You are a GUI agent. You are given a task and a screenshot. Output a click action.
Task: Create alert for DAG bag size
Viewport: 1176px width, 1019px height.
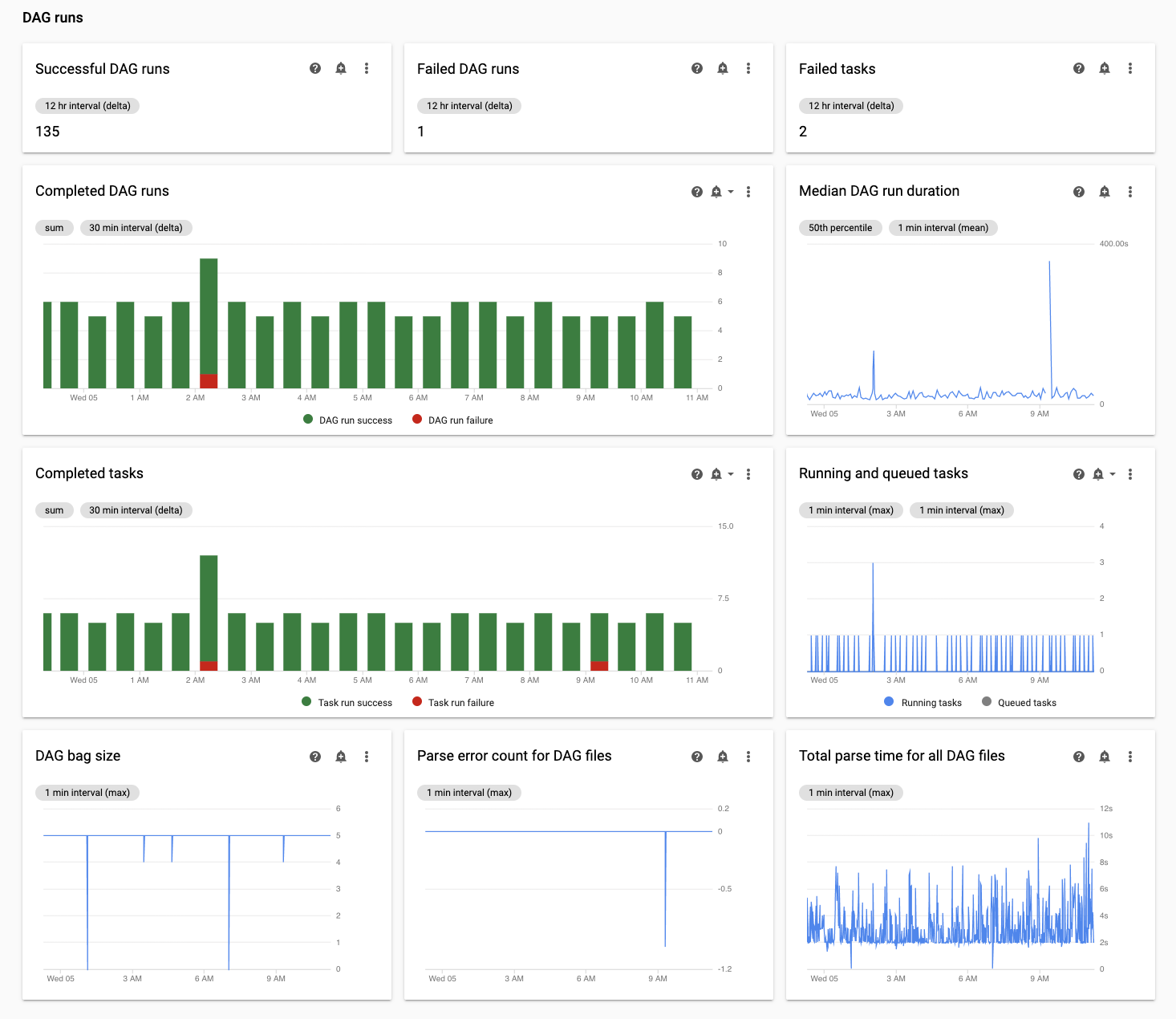point(341,757)
